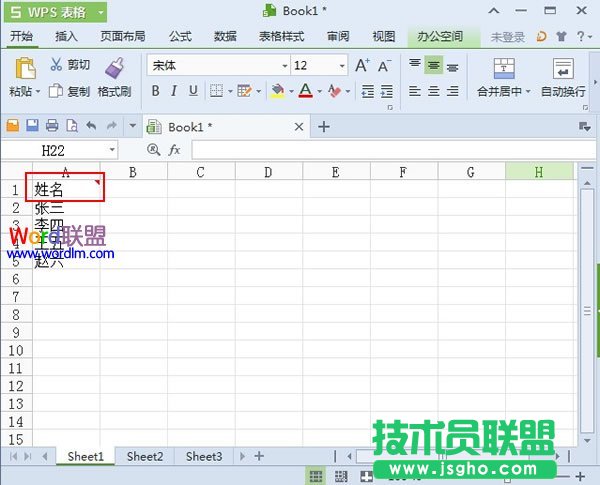
Task: Click the Wrap Text (自动换行) icon
Action: coord(563,68)
